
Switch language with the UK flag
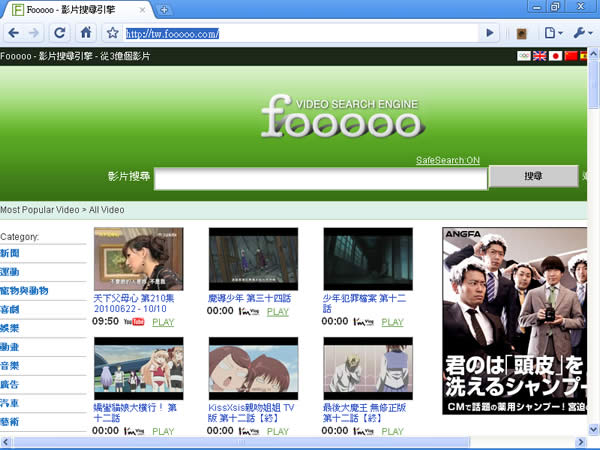point(540,56)
